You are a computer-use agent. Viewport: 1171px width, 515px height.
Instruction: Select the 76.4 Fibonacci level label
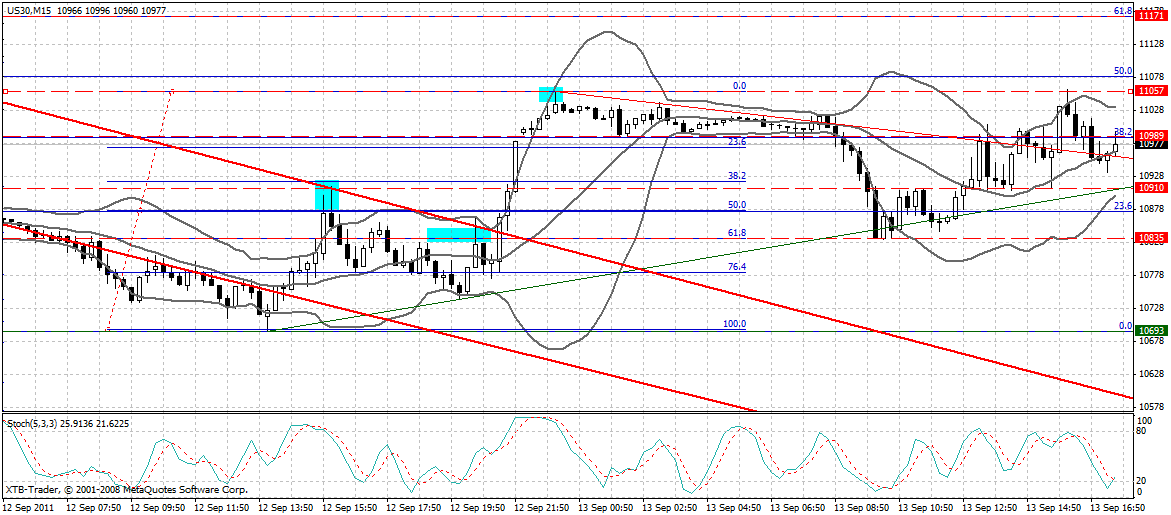736,267
